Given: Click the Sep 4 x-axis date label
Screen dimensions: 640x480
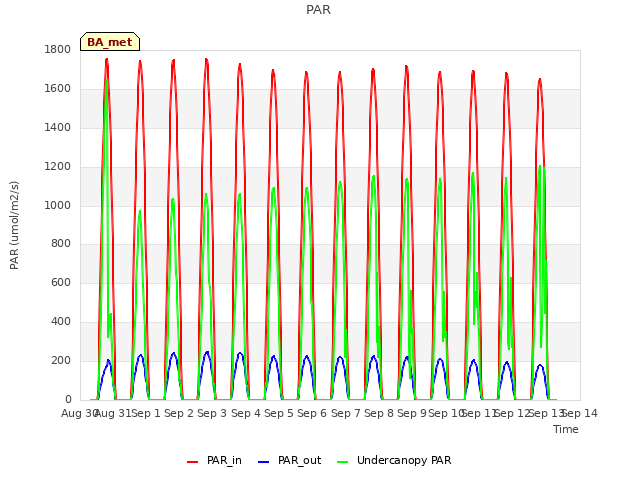Looking at the screenshot, I should click(246, 413).
